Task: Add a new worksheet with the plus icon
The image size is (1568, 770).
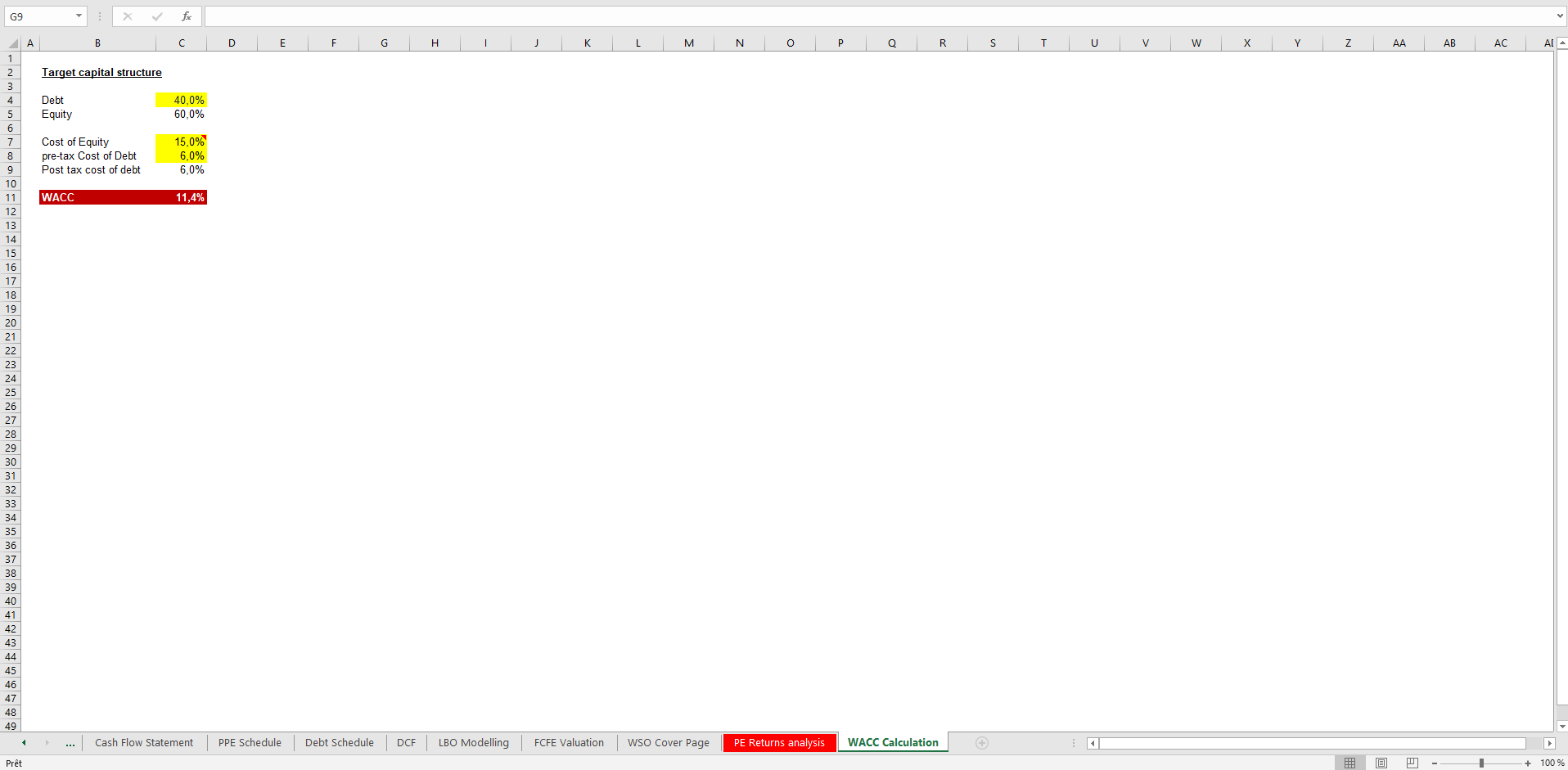Action: point(981,743)
